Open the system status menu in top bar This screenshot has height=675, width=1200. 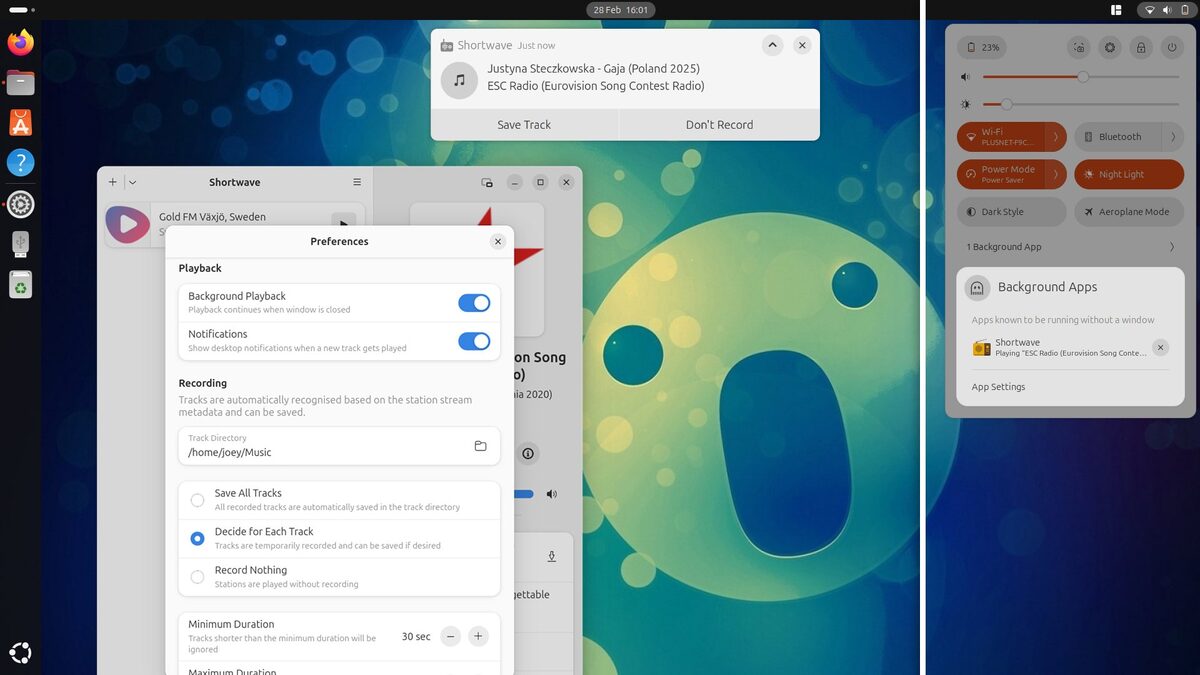pyautogui.click(x=1167, y=9)
